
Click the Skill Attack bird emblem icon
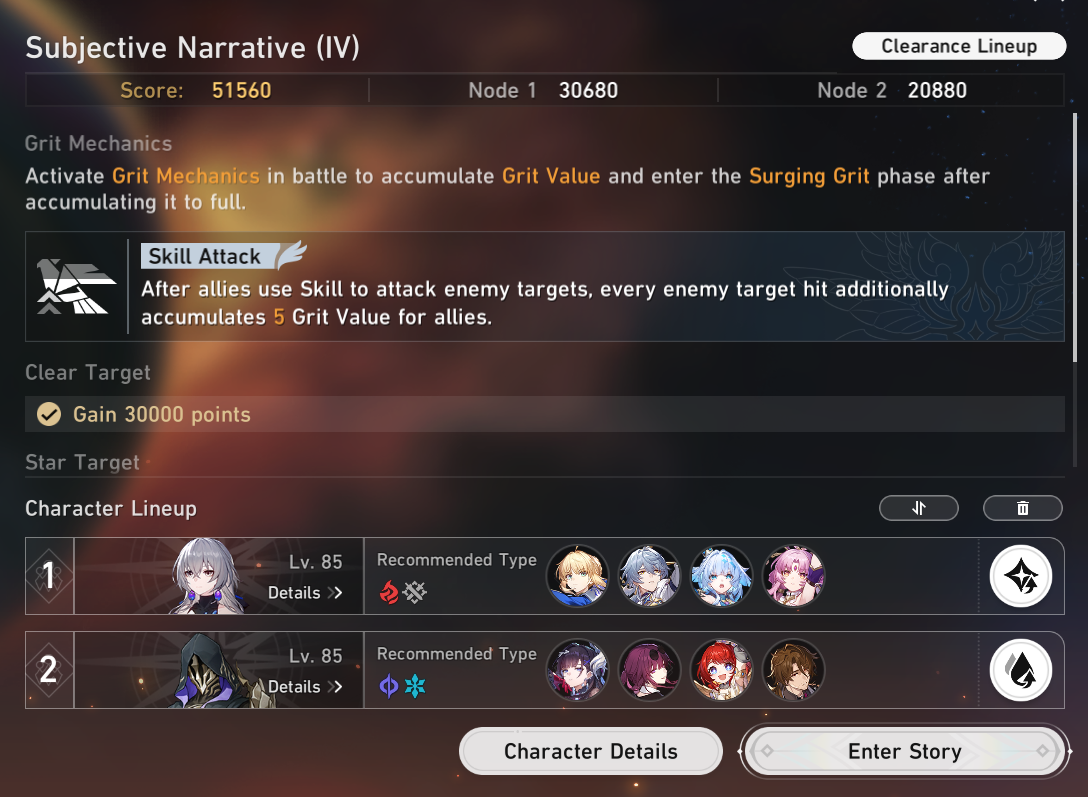tap(76, 286)
